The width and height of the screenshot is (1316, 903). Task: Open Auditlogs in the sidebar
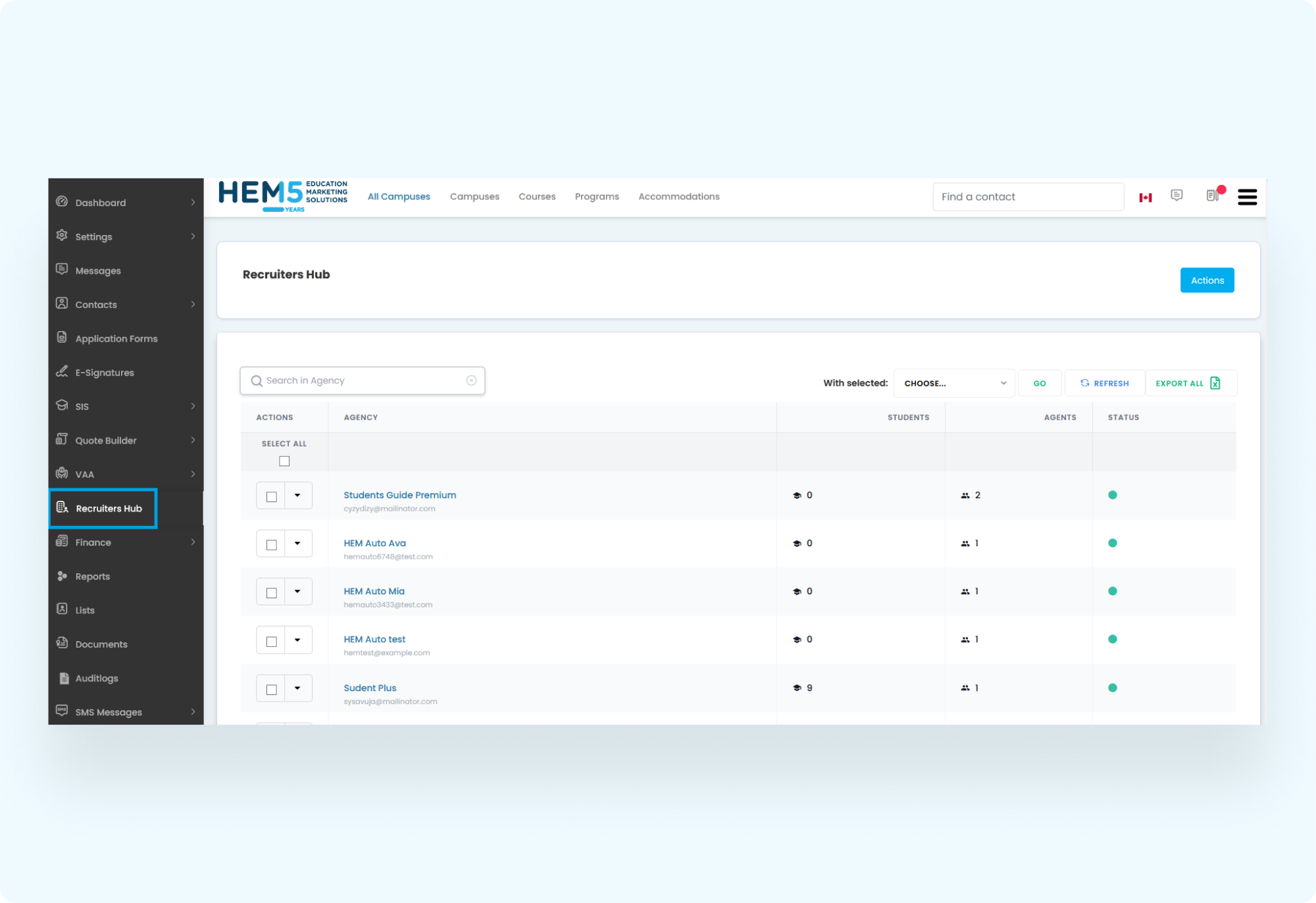click(97, 679)
